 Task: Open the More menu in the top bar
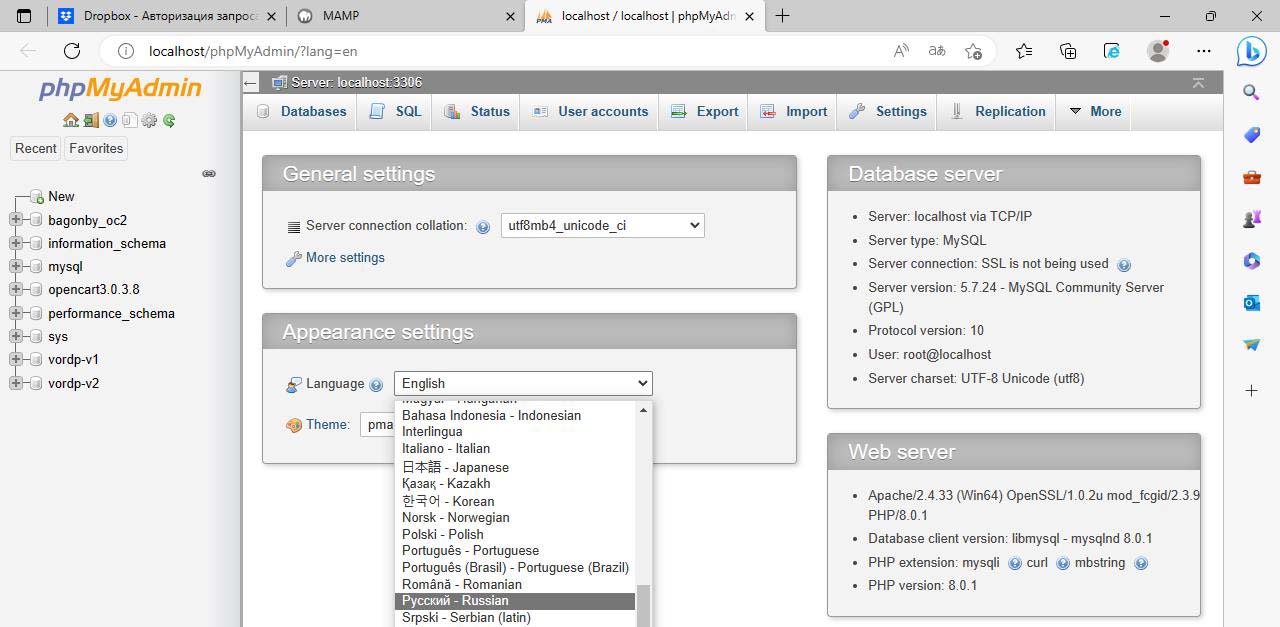[1095, 111]
